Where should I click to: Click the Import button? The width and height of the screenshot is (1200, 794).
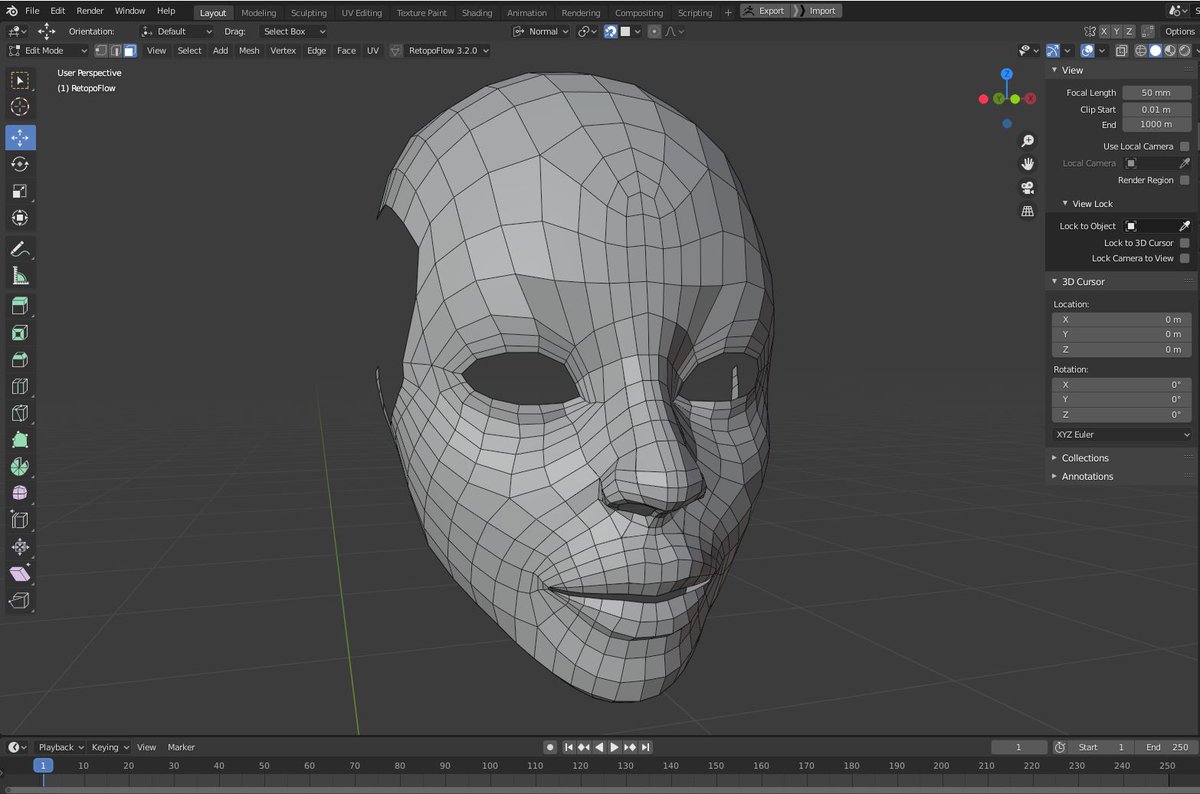point(816,11)
